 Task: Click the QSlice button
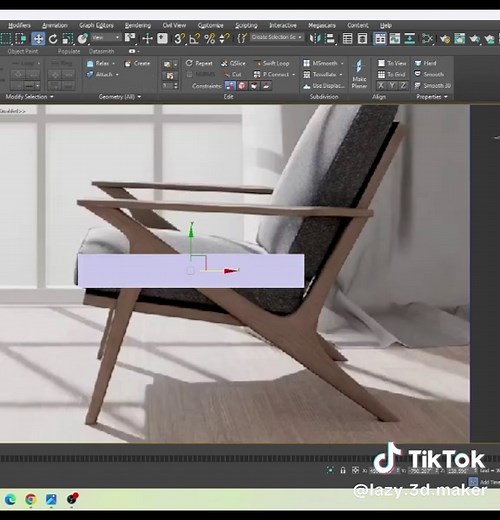coord(233,63)
